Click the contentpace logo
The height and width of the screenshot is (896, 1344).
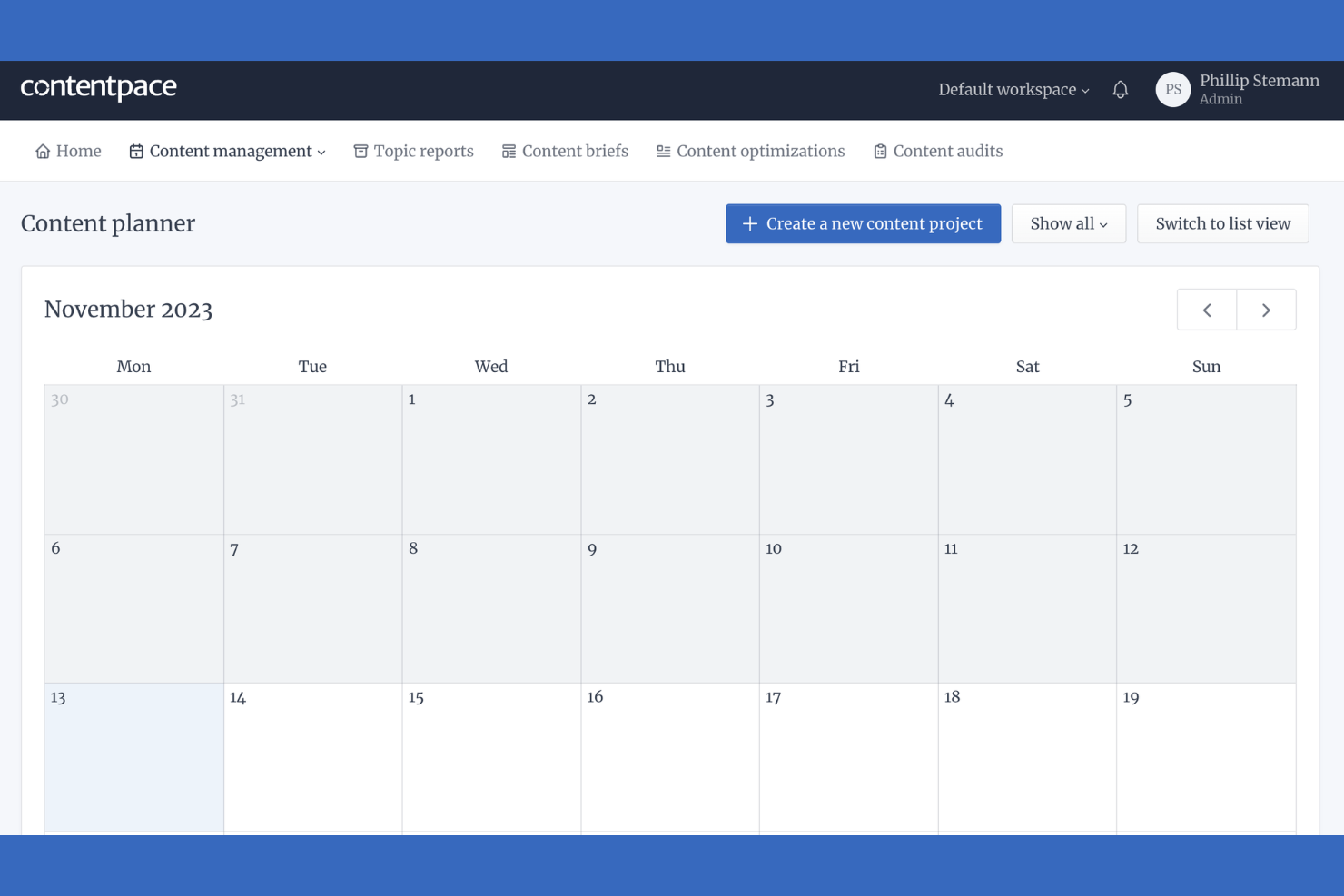(98, 87)
